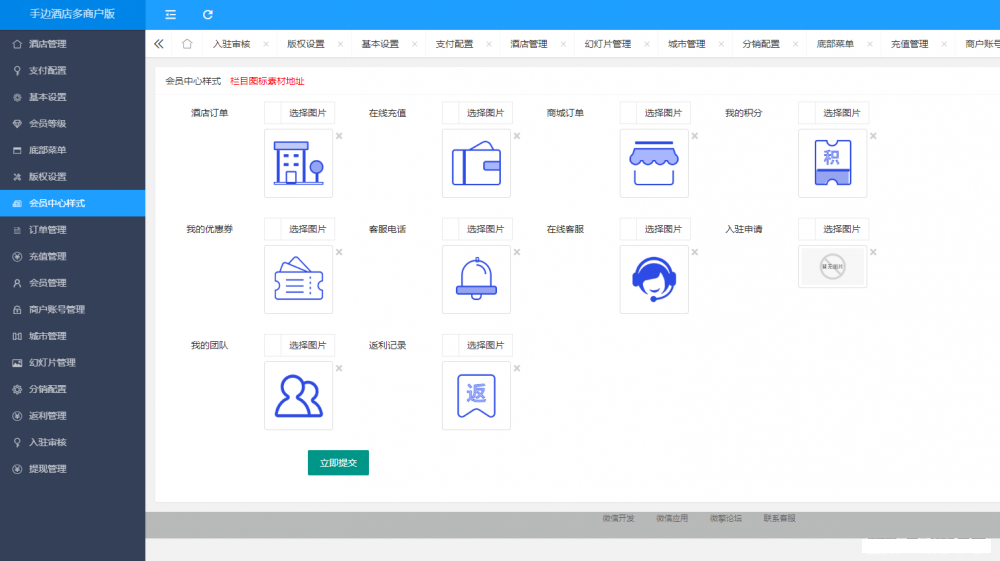Click the 微擎论坛 footer link

click(726, 519)
